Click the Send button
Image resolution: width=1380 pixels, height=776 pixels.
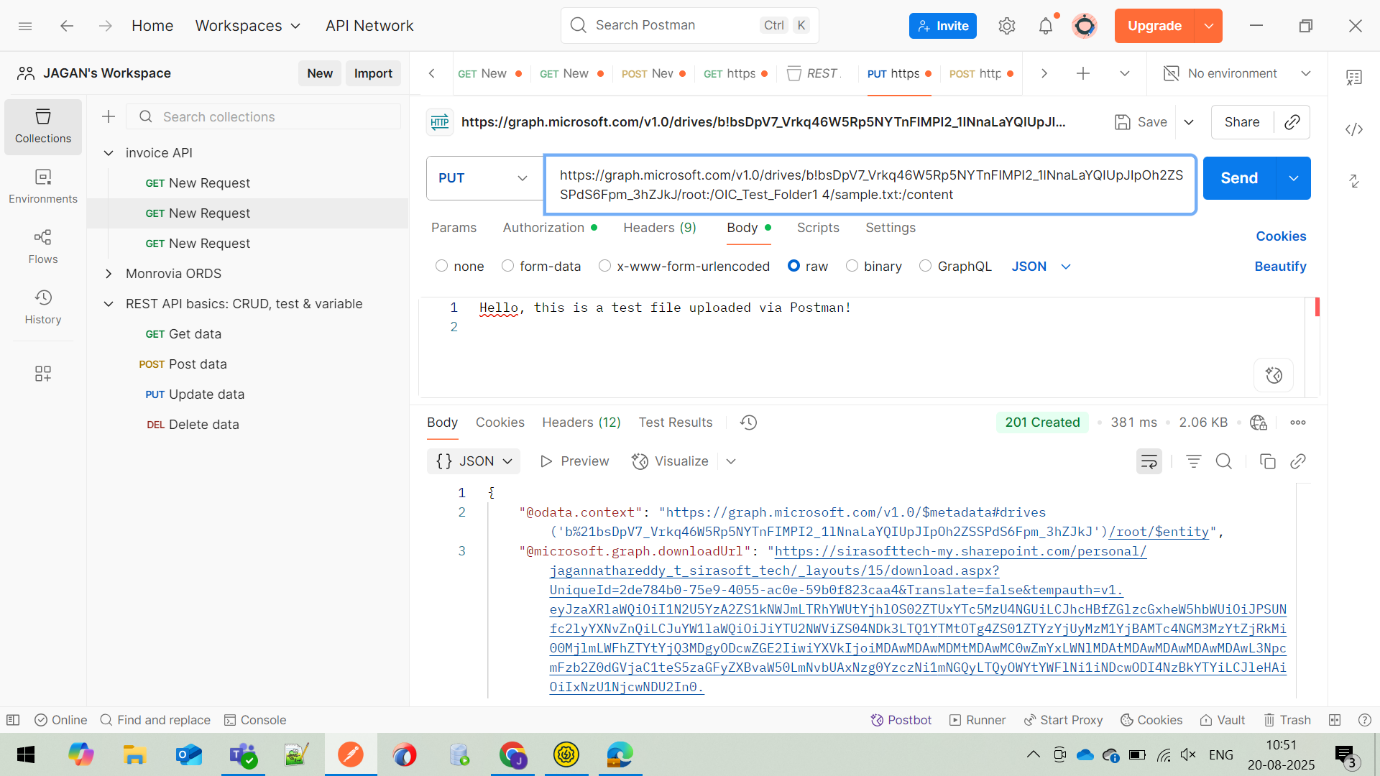(x=1239, y=178)
